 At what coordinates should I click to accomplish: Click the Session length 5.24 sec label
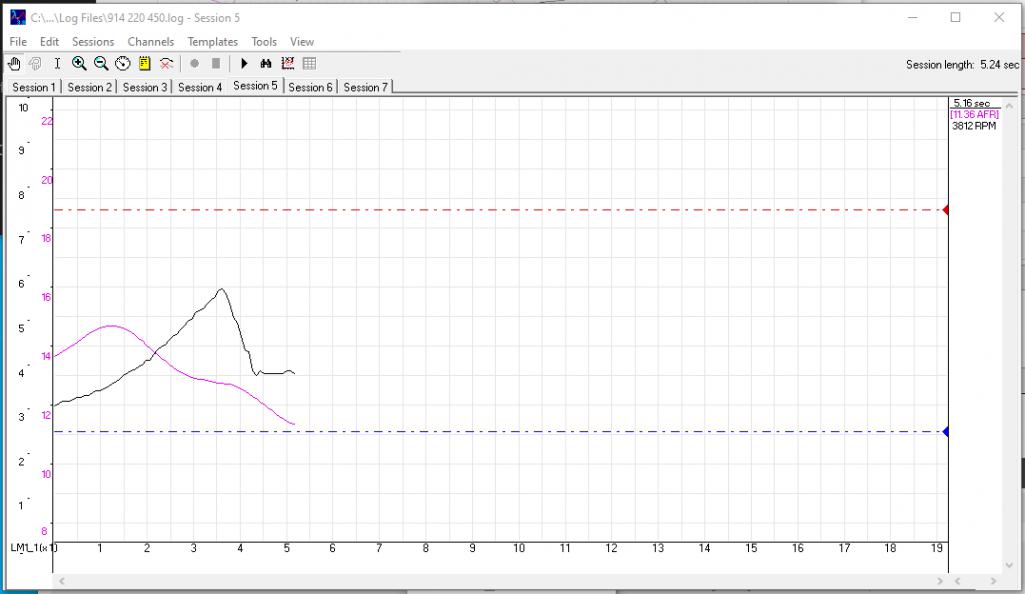962,65
